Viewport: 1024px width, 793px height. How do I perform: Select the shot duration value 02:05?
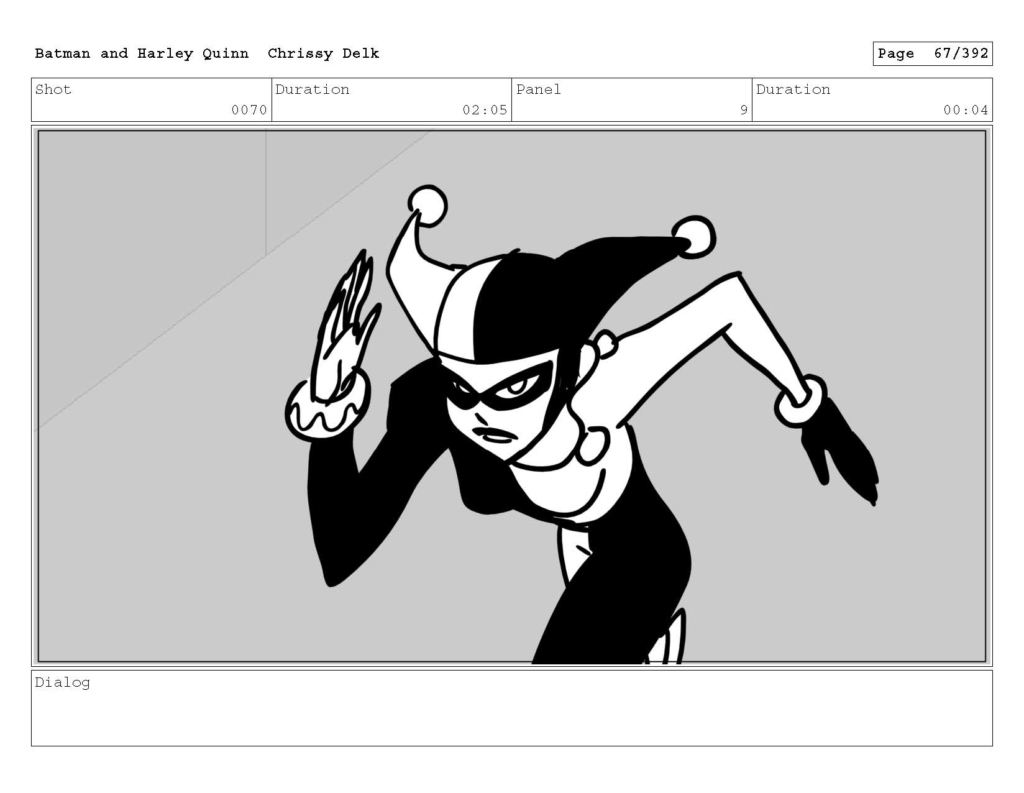485,110
